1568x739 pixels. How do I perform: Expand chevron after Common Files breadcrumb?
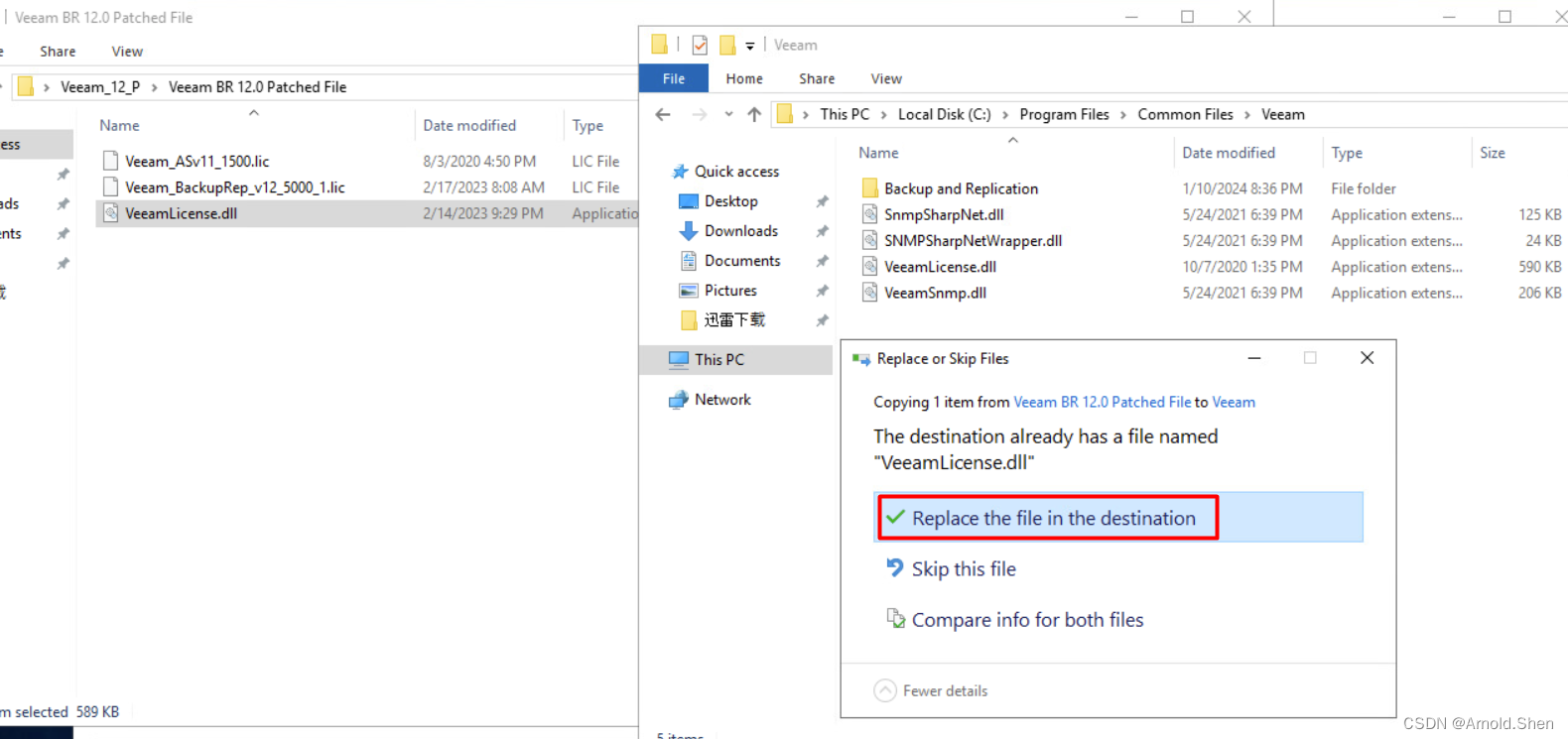click(1247, 115)
